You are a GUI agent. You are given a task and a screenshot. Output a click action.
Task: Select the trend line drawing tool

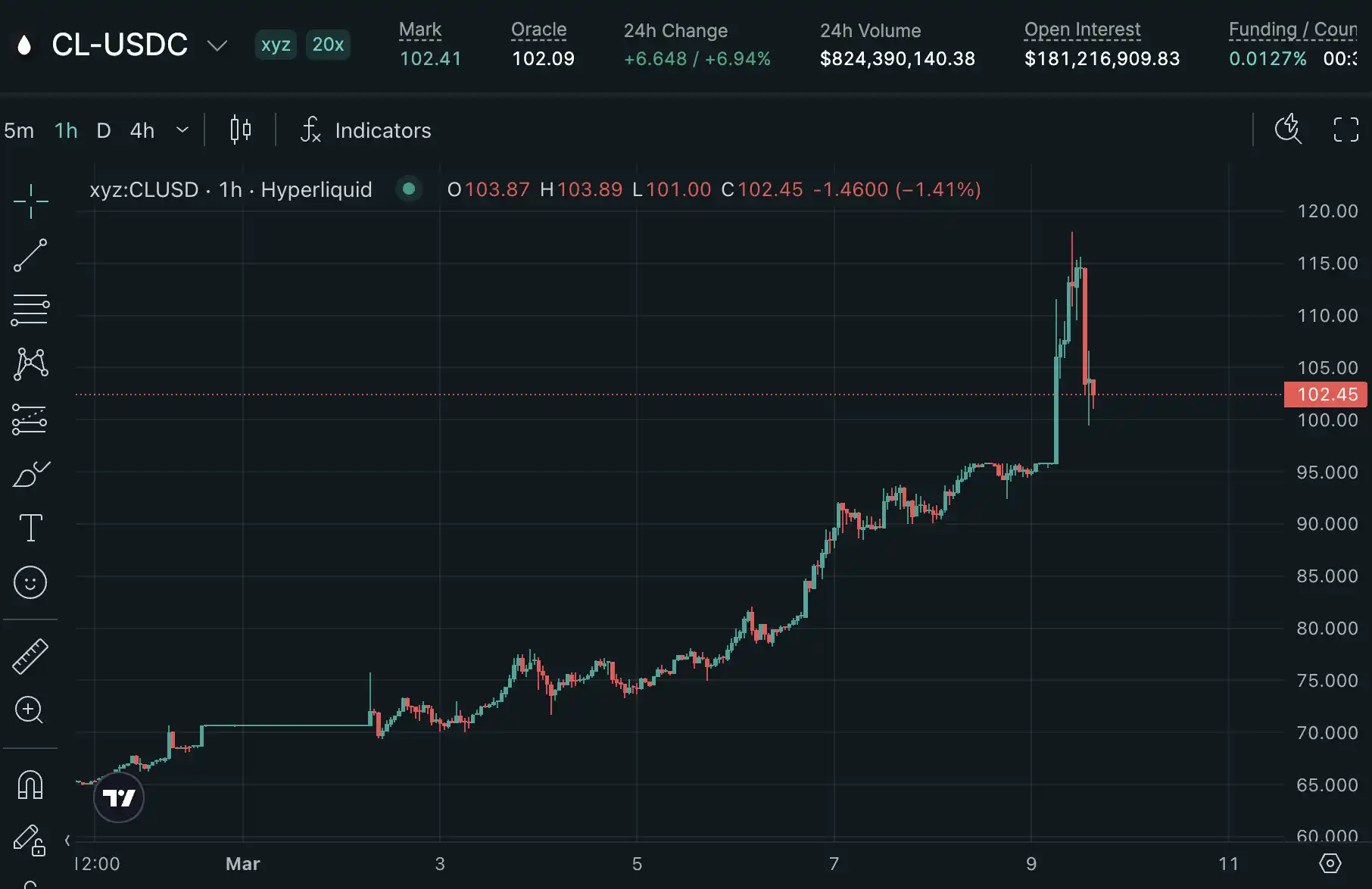click(30, 256)
